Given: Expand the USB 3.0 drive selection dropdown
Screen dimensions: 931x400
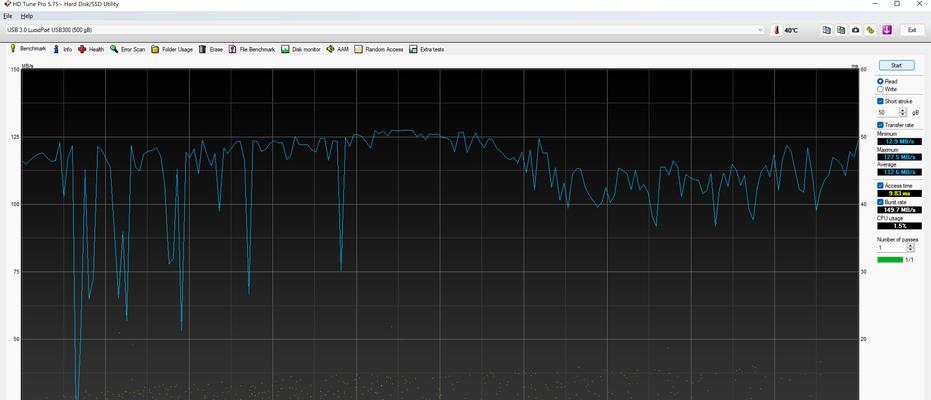Looking at the screenshot, I should (x=760, y=30).
